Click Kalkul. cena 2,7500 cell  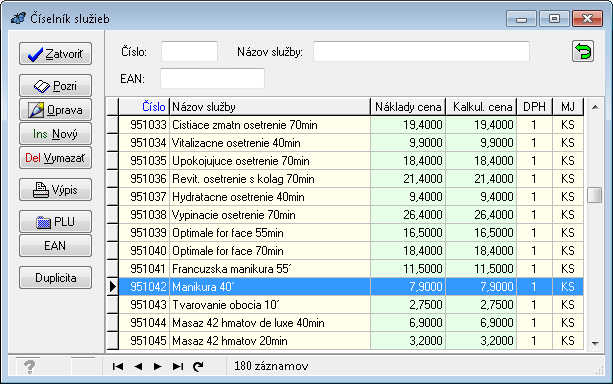pyautogui.click(x=481, y=305)
